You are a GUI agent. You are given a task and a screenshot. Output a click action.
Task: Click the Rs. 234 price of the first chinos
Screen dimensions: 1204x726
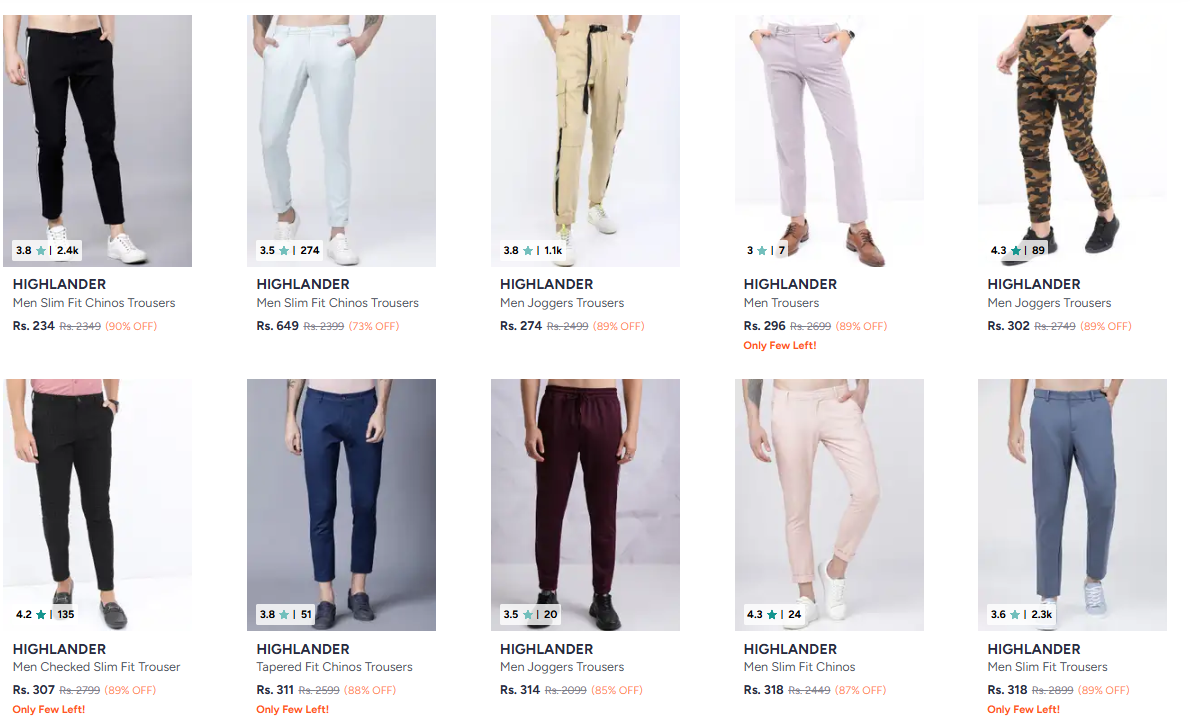[34, 326]
